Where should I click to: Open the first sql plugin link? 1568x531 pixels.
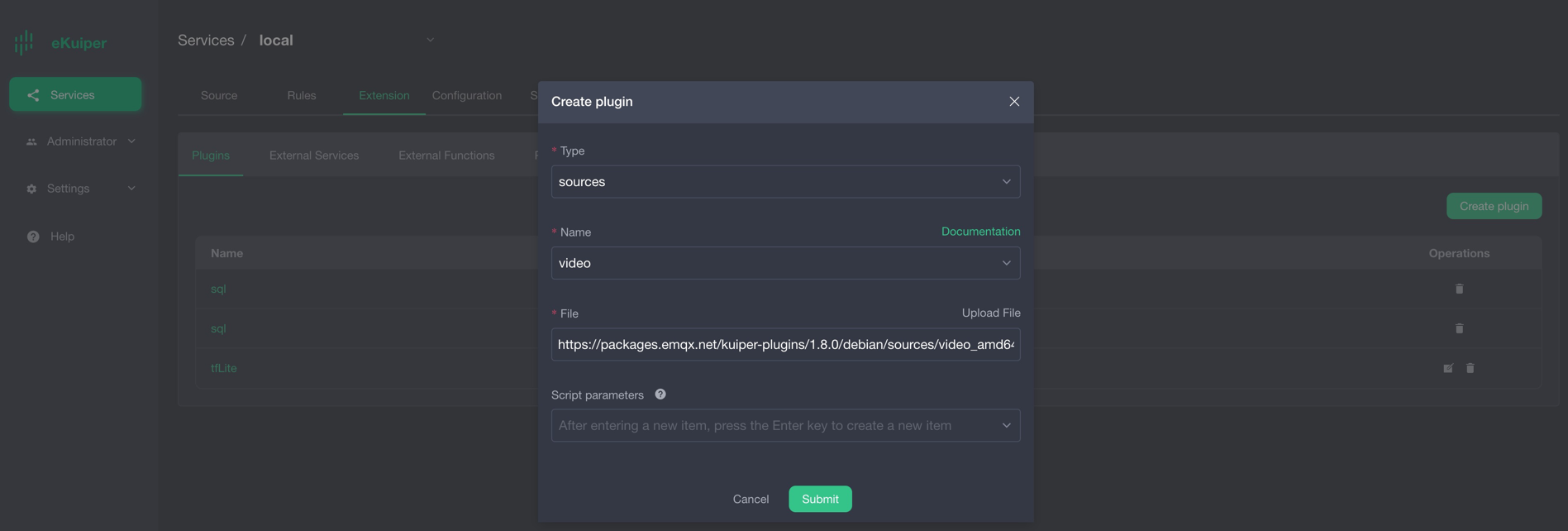pos(218,289)
